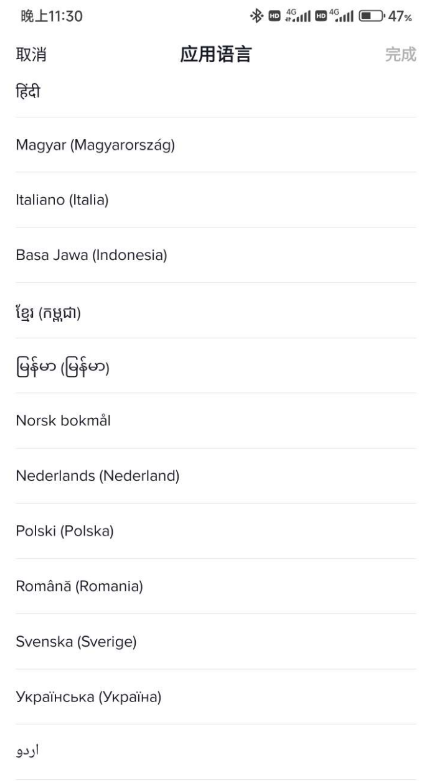Screen dimensions: 428x781
Task: Pick Română (Romania) language
Action: (216, 586)
